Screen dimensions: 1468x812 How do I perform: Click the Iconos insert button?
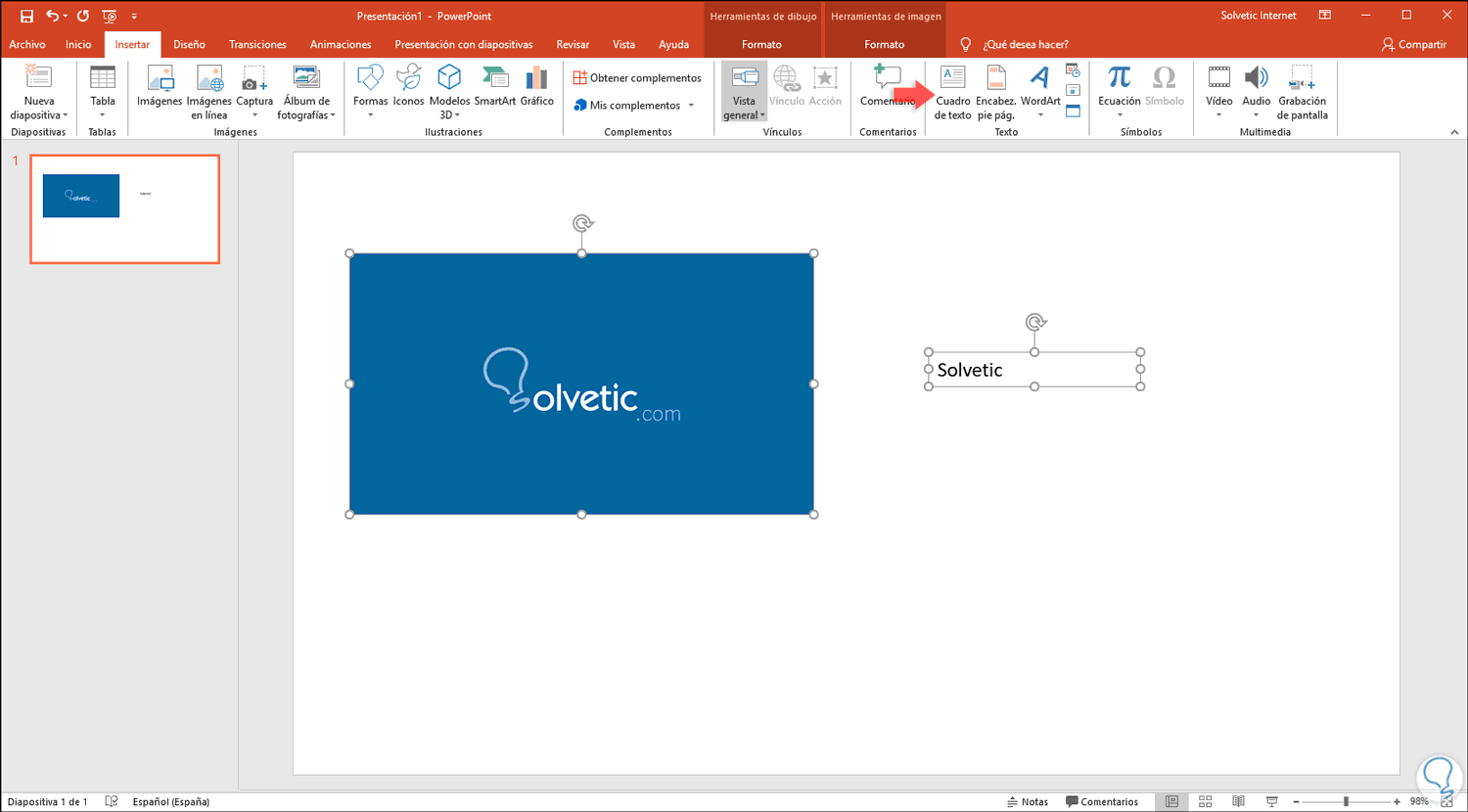point(408,87)
